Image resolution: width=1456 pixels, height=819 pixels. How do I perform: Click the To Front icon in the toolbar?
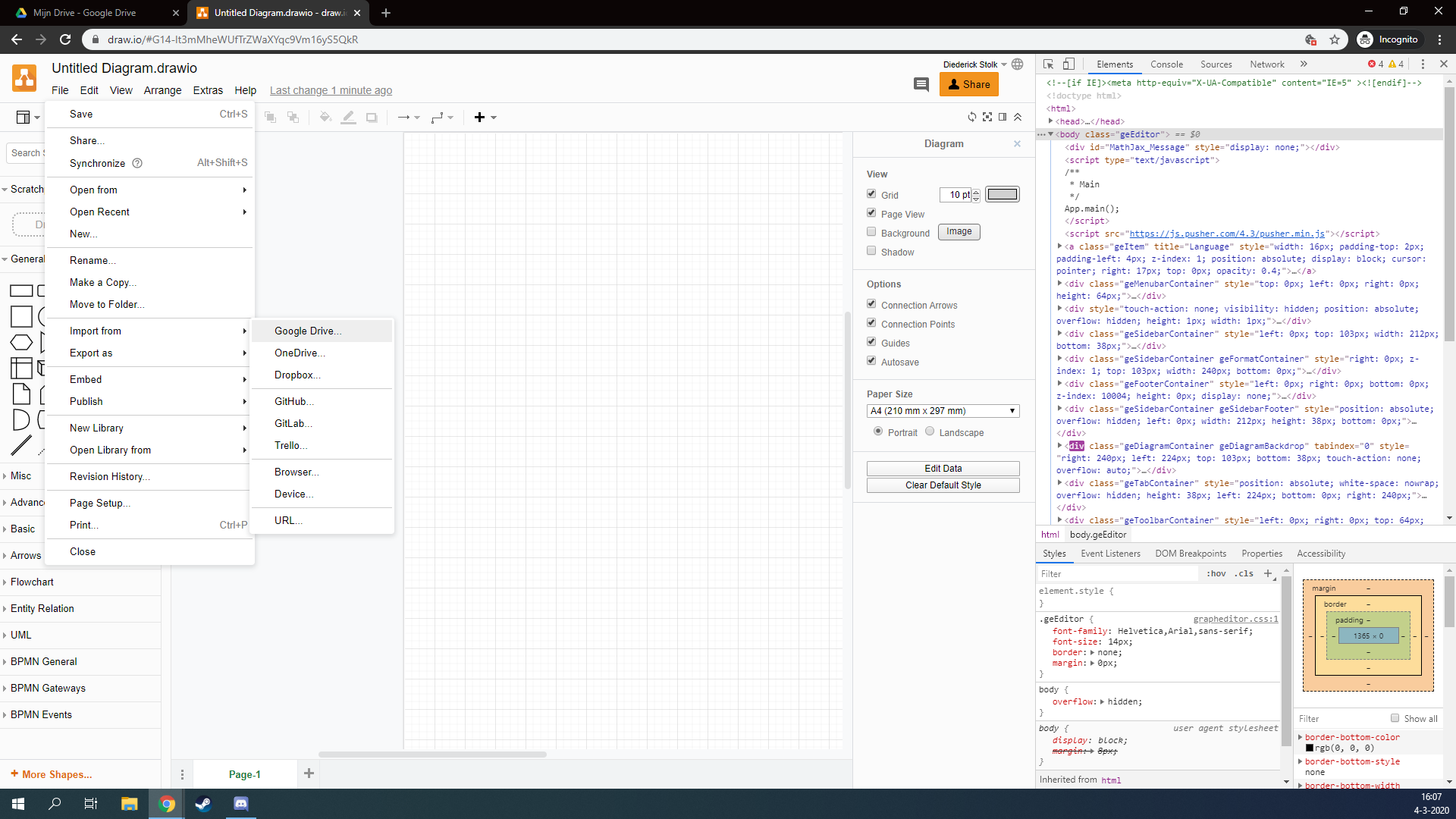point(269,117)
